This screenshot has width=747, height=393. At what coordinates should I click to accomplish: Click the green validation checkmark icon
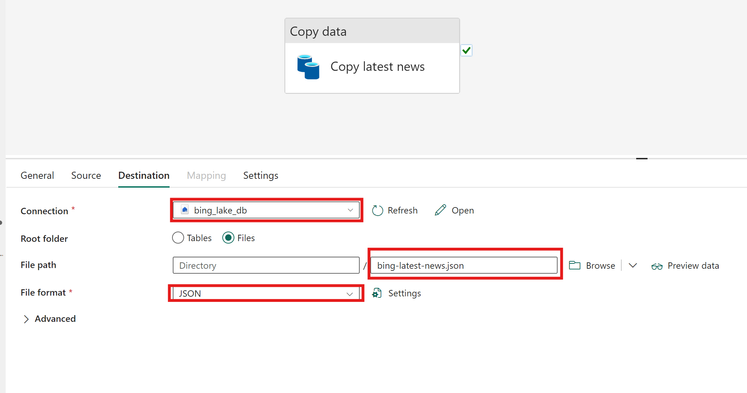[x=466, y=50]
